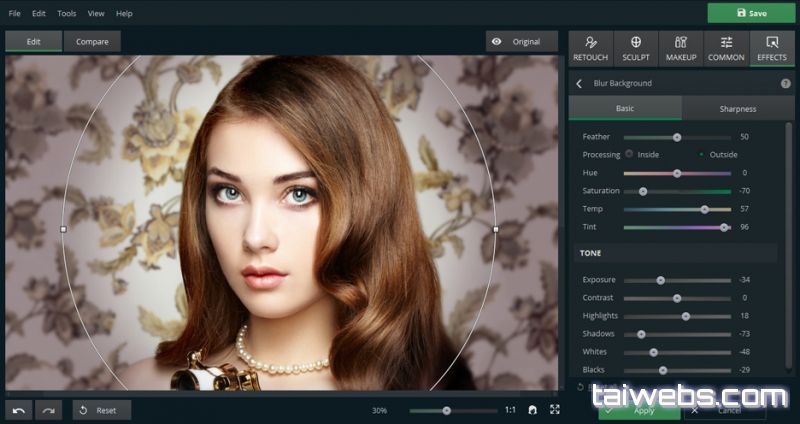Image resolution: width=800 pixels, height=424 pixels.
Task: Open the Common adjustments panel
Action: pos(726,48)
